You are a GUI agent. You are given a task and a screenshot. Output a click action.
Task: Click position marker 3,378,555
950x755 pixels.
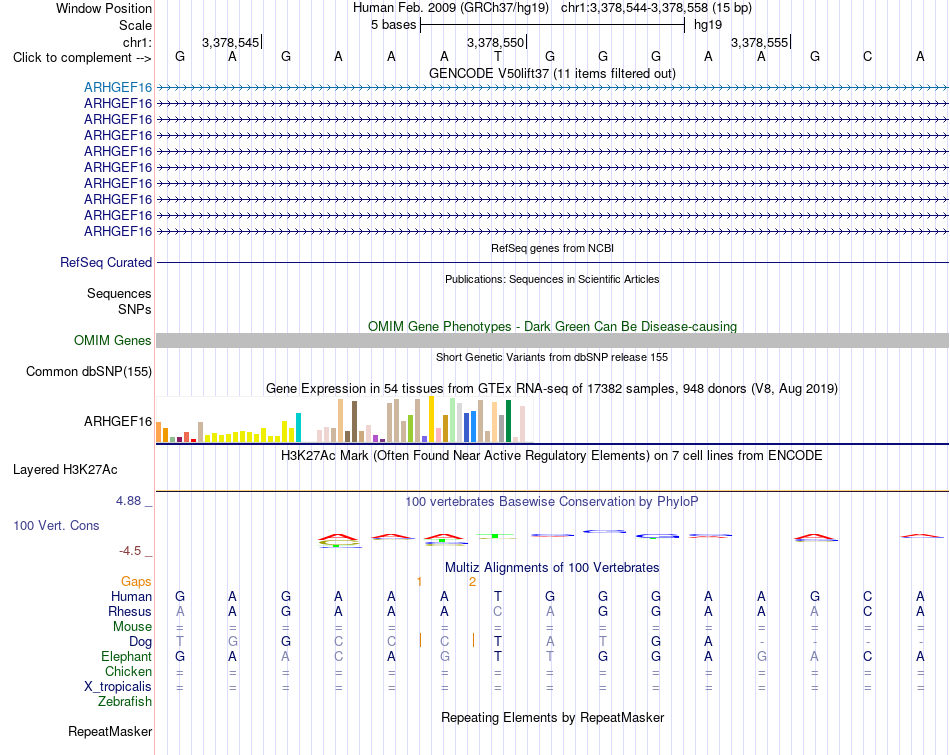click(x=760, y=42)
